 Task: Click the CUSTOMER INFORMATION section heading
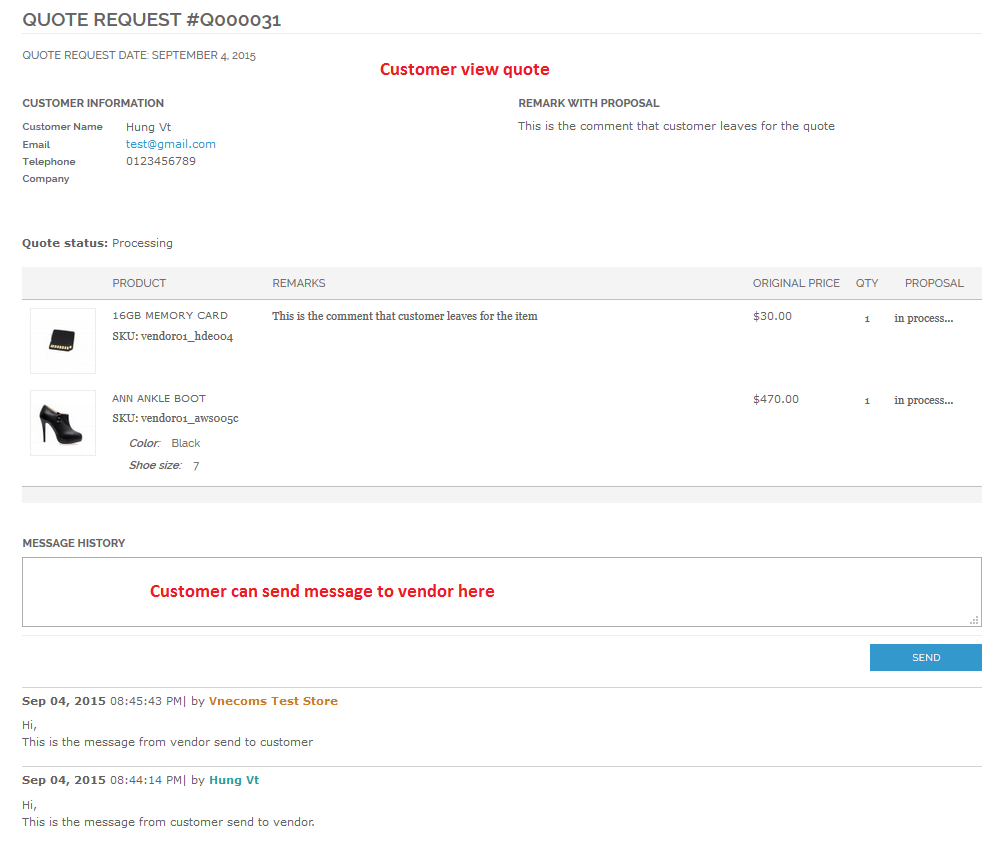click(93, 103)
